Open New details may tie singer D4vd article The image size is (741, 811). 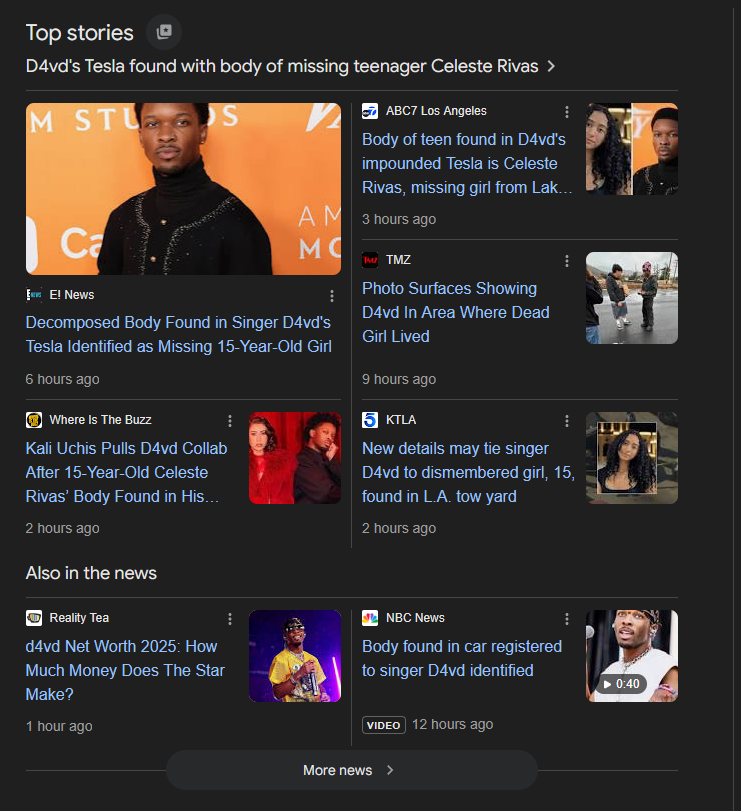click(468, 472)
